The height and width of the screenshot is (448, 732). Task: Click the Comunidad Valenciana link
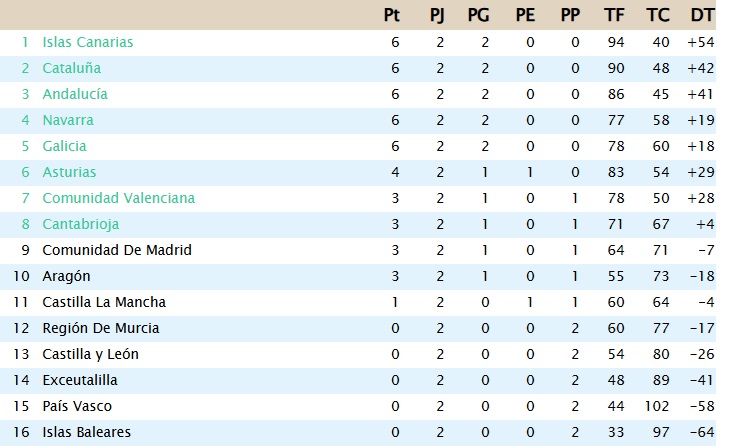(x=118, y=198)
